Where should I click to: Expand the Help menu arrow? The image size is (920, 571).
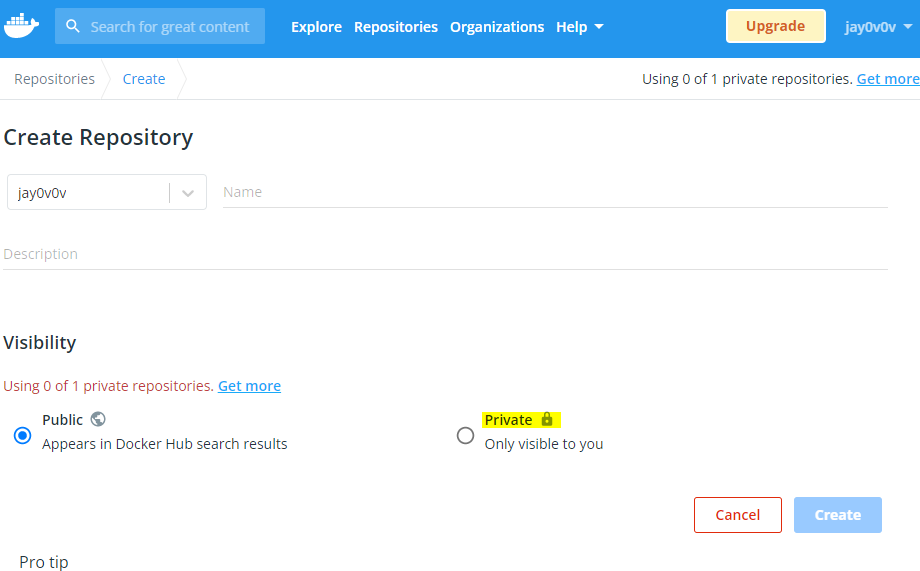(x=599, y=26)
